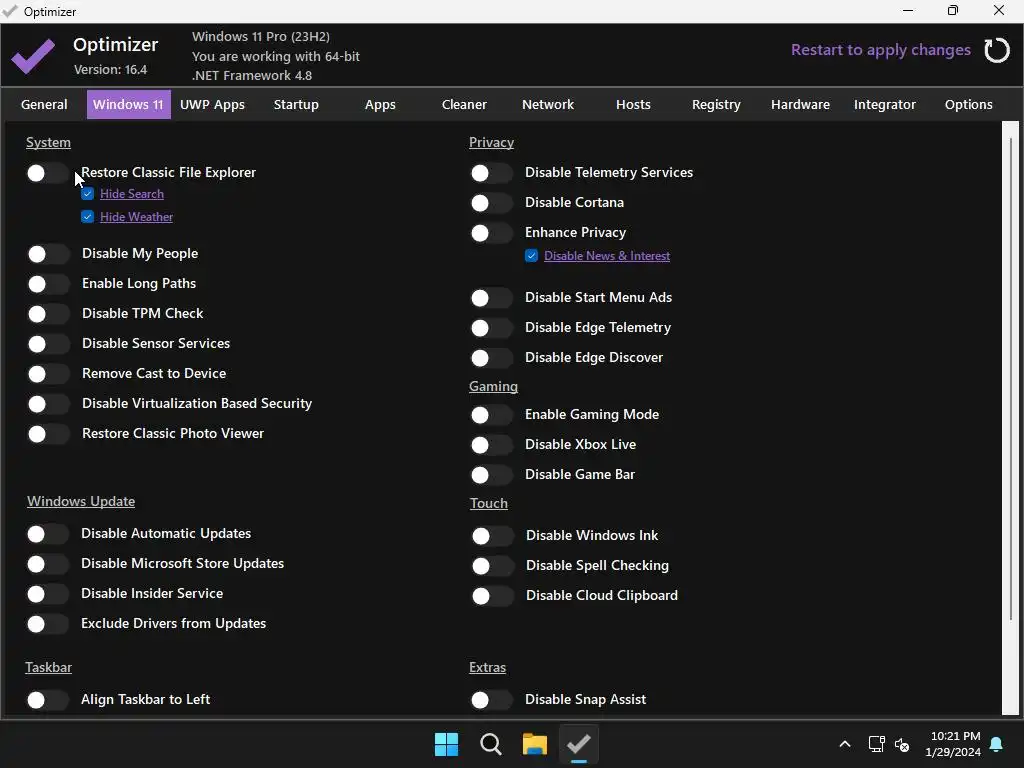Toggle Enable Gaming Mode
Viewport: 1024px width, 768px height.
pos(491,415)
